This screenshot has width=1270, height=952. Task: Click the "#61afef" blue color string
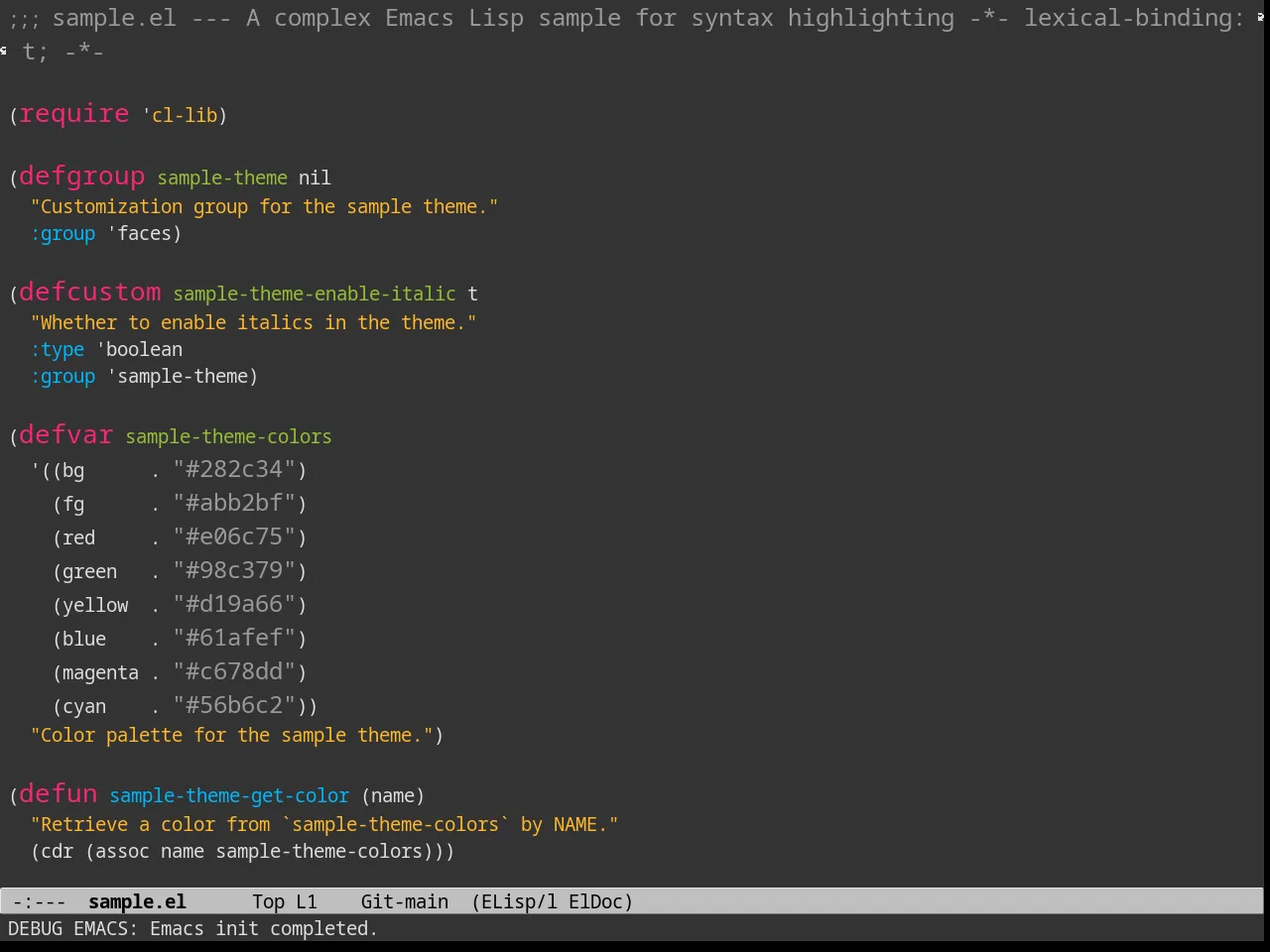pyautogui.click(x=235, y=638)
